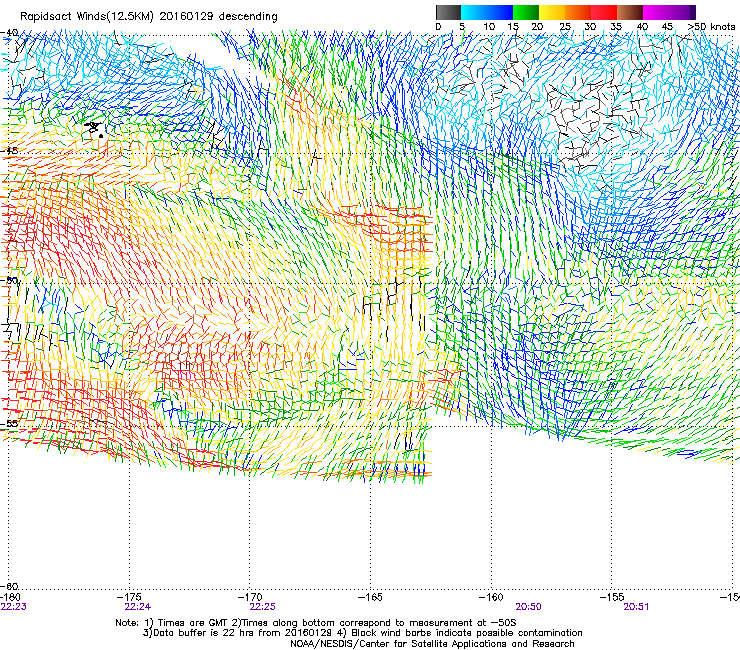Click the legend label '25'
This screenshot has width=740, height=650.
tap(565, 27)
